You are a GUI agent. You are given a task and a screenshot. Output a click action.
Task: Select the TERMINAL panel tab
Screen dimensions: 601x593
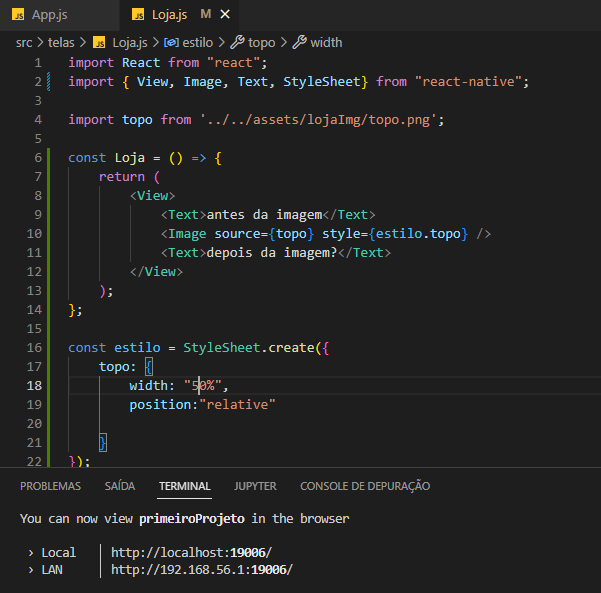184,486
